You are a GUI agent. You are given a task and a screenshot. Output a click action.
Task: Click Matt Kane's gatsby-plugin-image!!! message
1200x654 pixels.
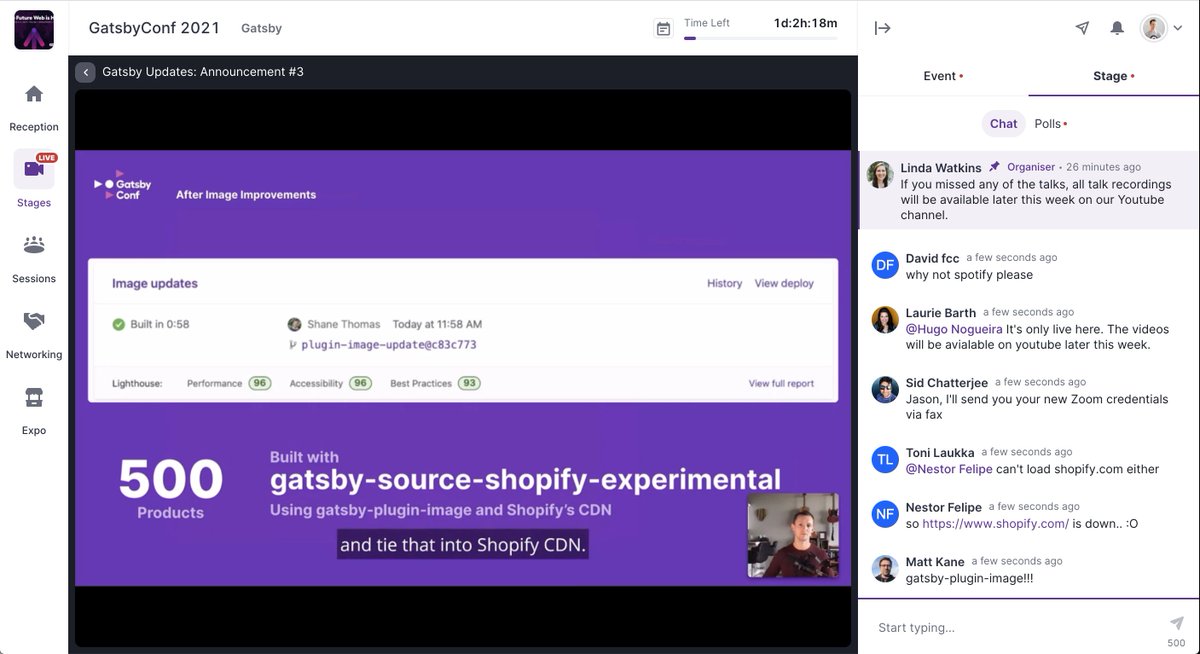[970, 578]
